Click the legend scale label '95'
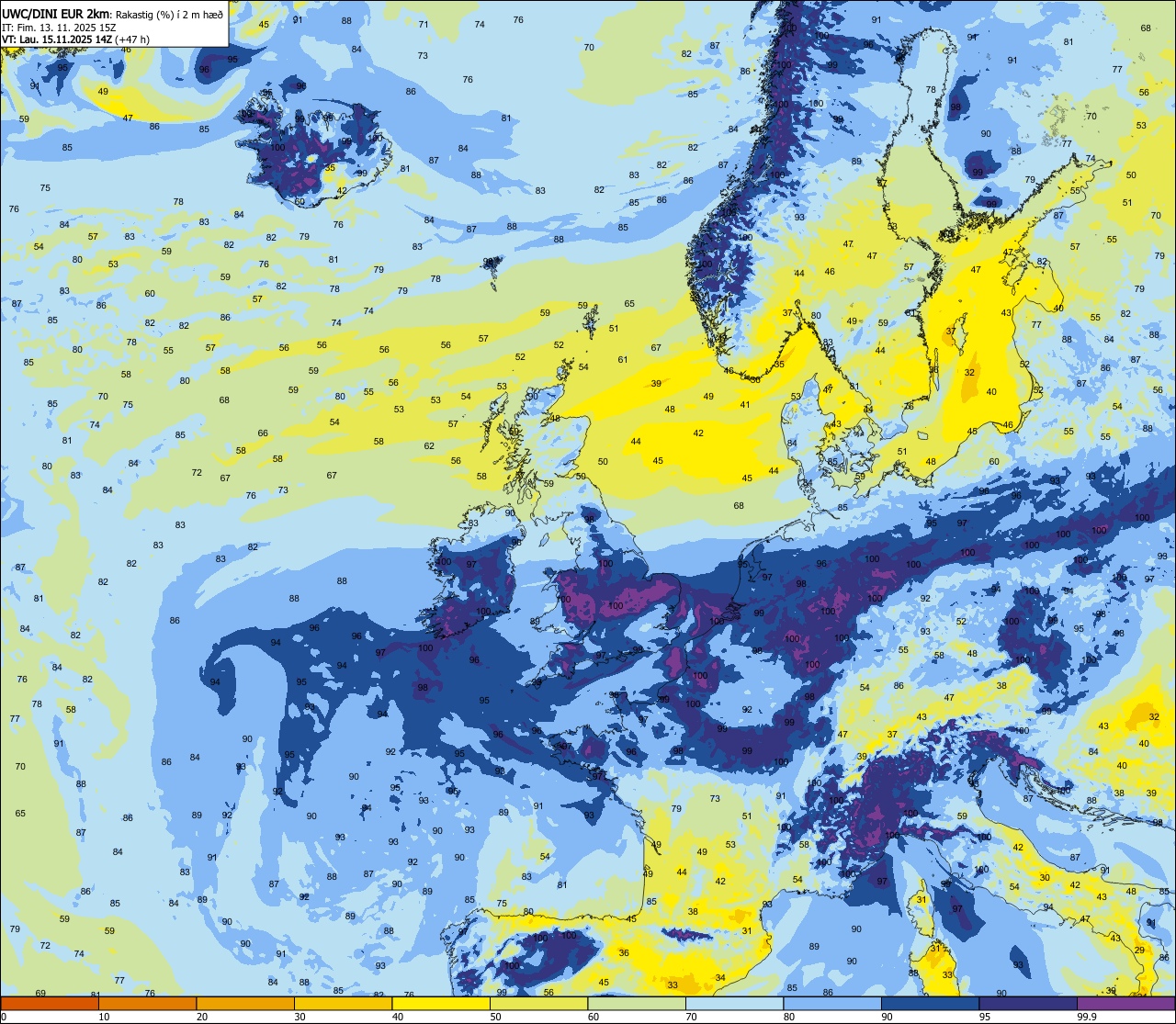The width and height of the screenshot is (1176, 1024). (985, 1017)
